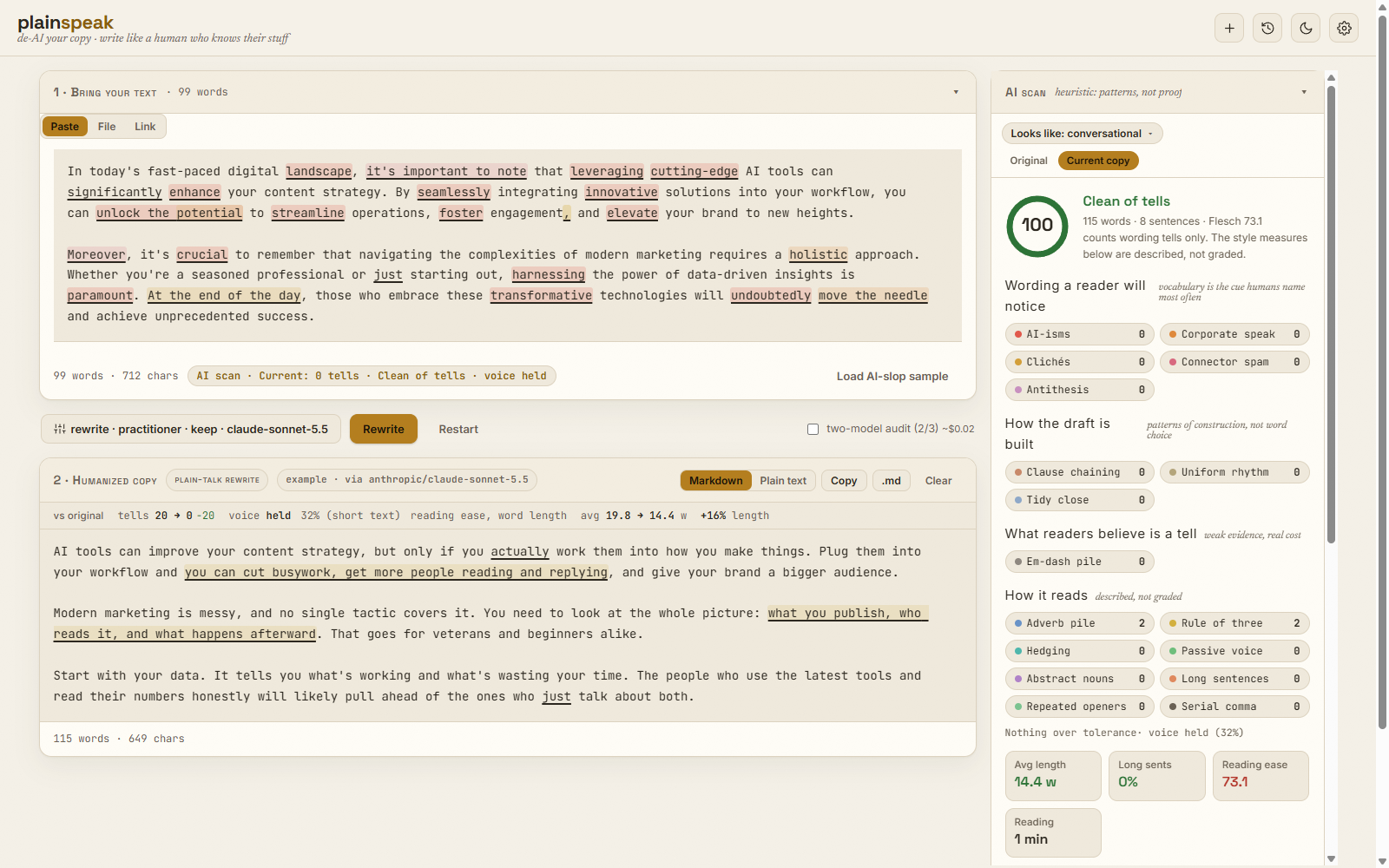Click the Clause chaining chip
The image size is (1389, 868).
click(1080, 472)
